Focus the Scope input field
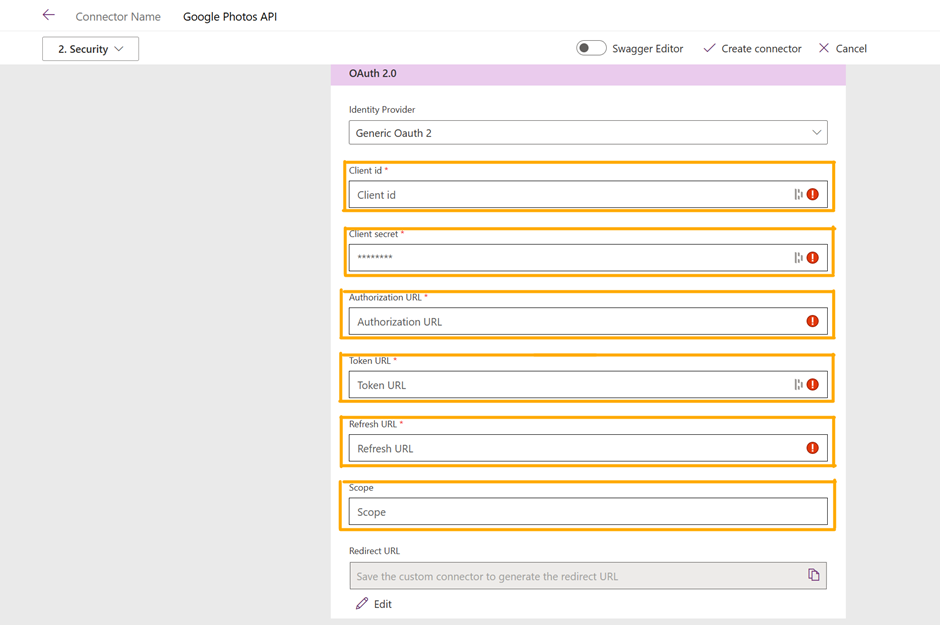940x625 pixels. (x=588, y=512)
